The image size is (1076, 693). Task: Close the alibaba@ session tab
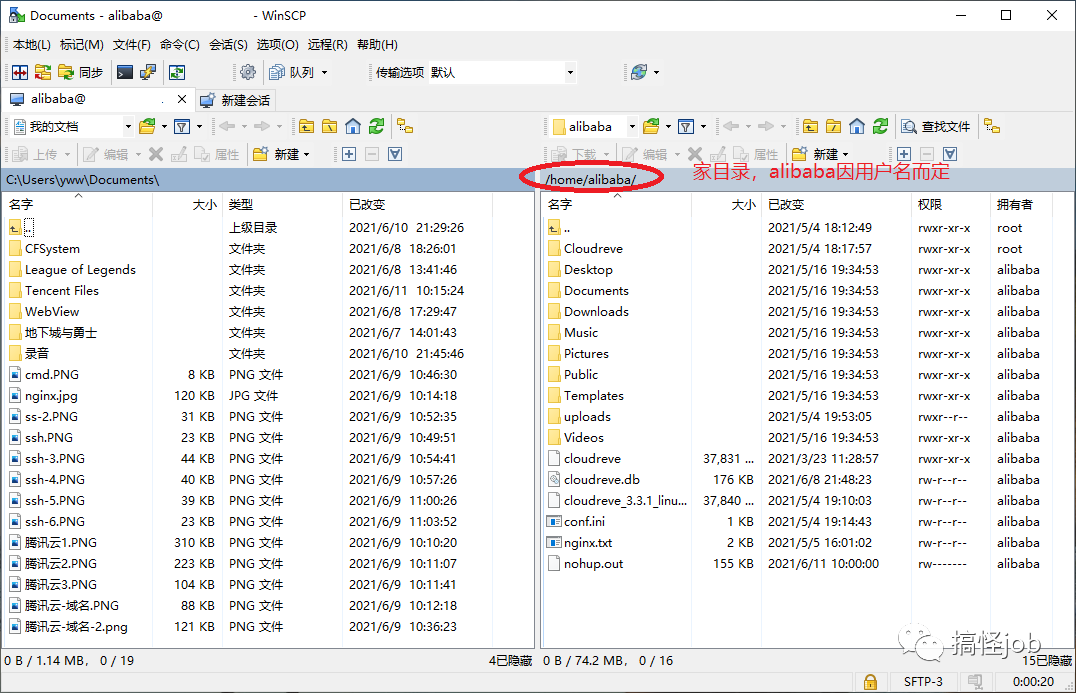[x=181, y=99]
